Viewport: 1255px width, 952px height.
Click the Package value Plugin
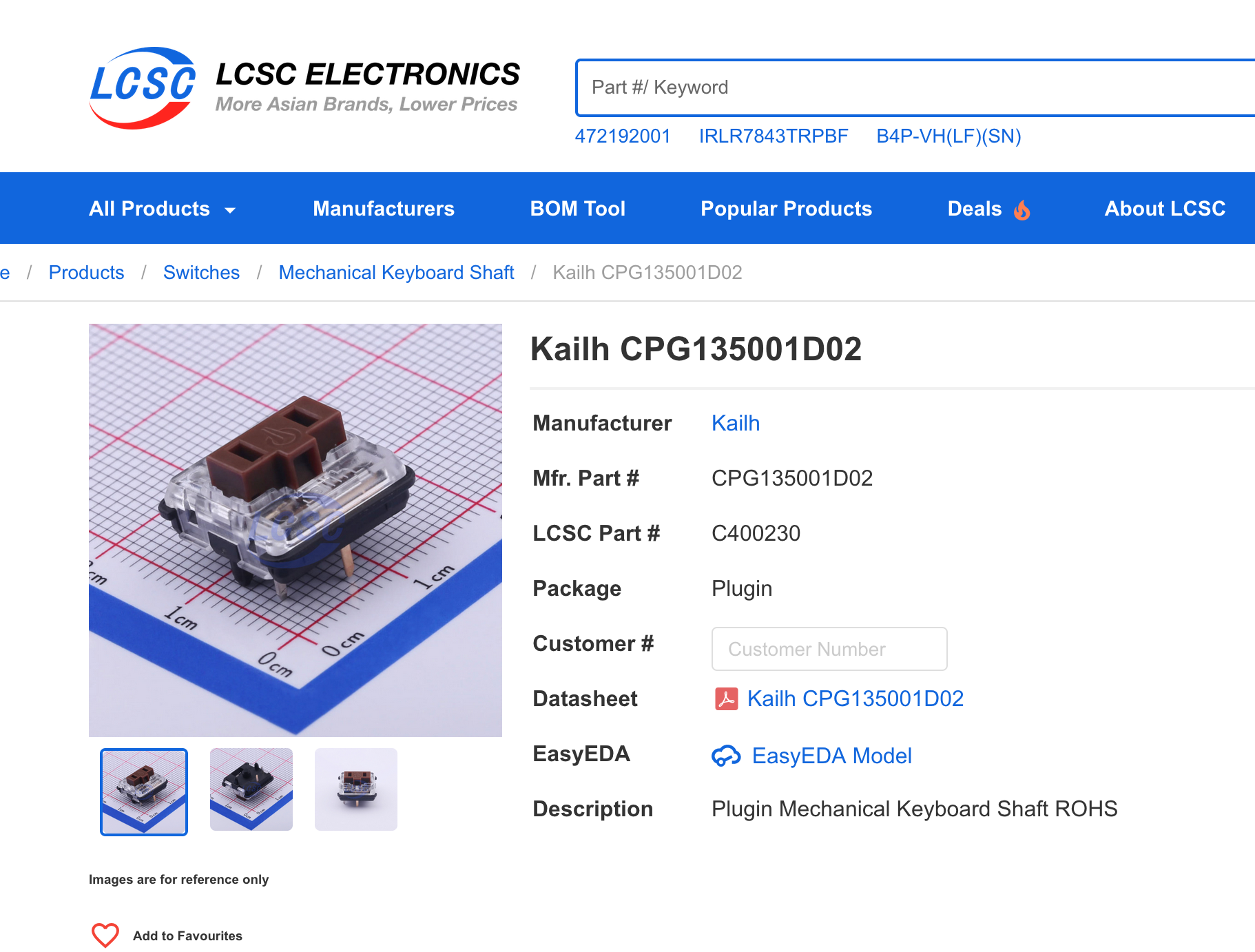742,588
